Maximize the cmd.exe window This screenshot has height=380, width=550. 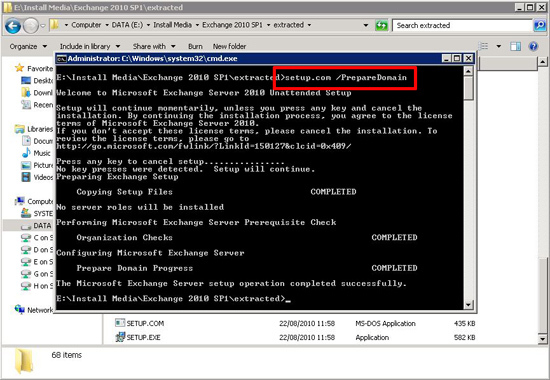point(457,58)
